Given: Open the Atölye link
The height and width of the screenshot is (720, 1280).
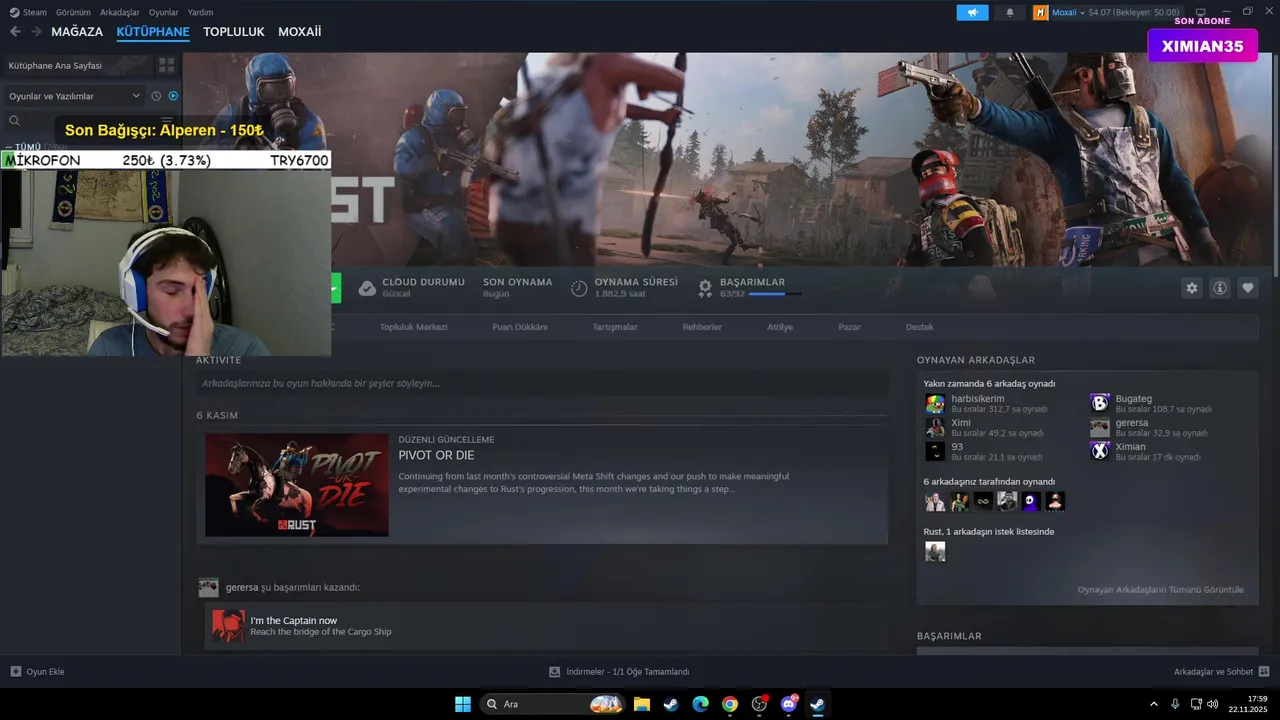Looking at the screenshot, I should pyautogui.click(x=780, y=327).
